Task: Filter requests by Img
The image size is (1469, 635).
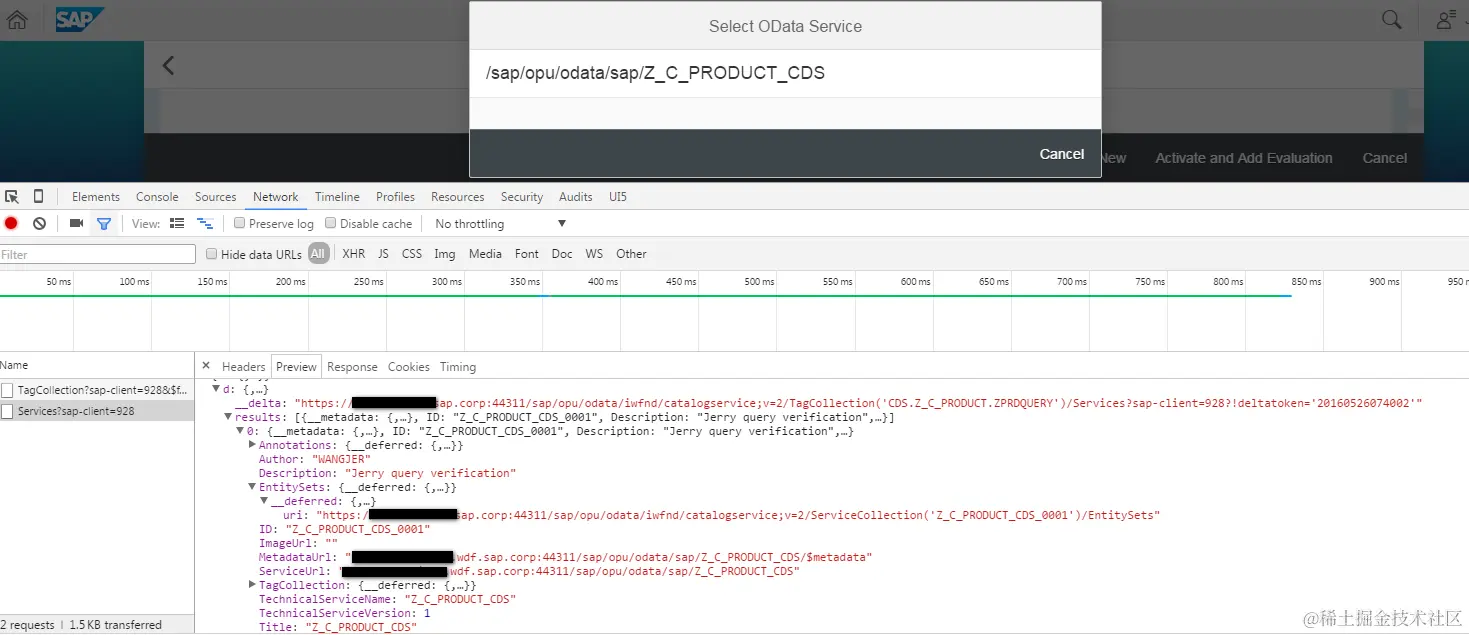Action: (x=445, y=254)
